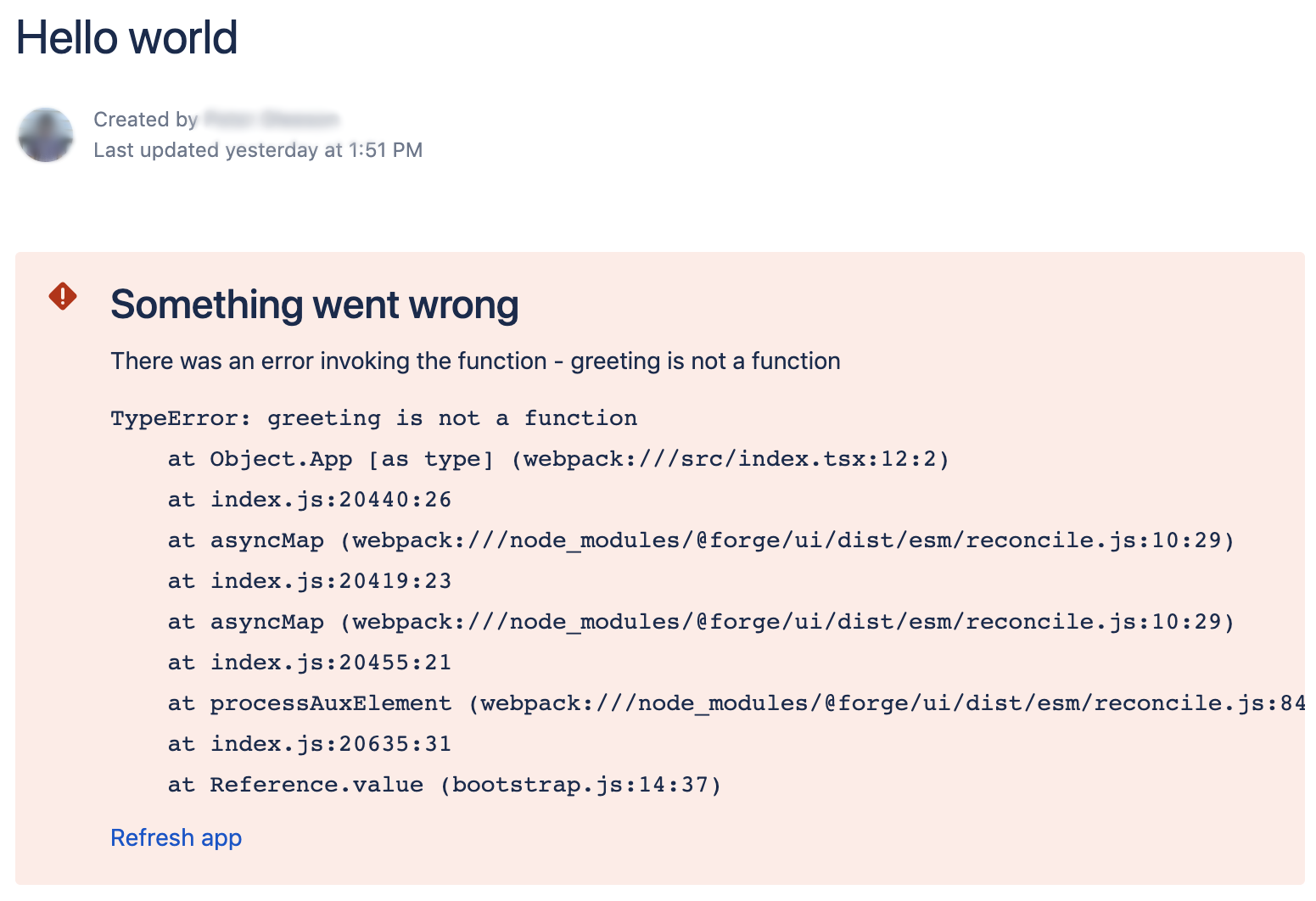Image resolution: width=1316 pixels, height=901 pixels.
Task: Click the first asyncMap reconcile.js stack line
Action: (701, 540)
